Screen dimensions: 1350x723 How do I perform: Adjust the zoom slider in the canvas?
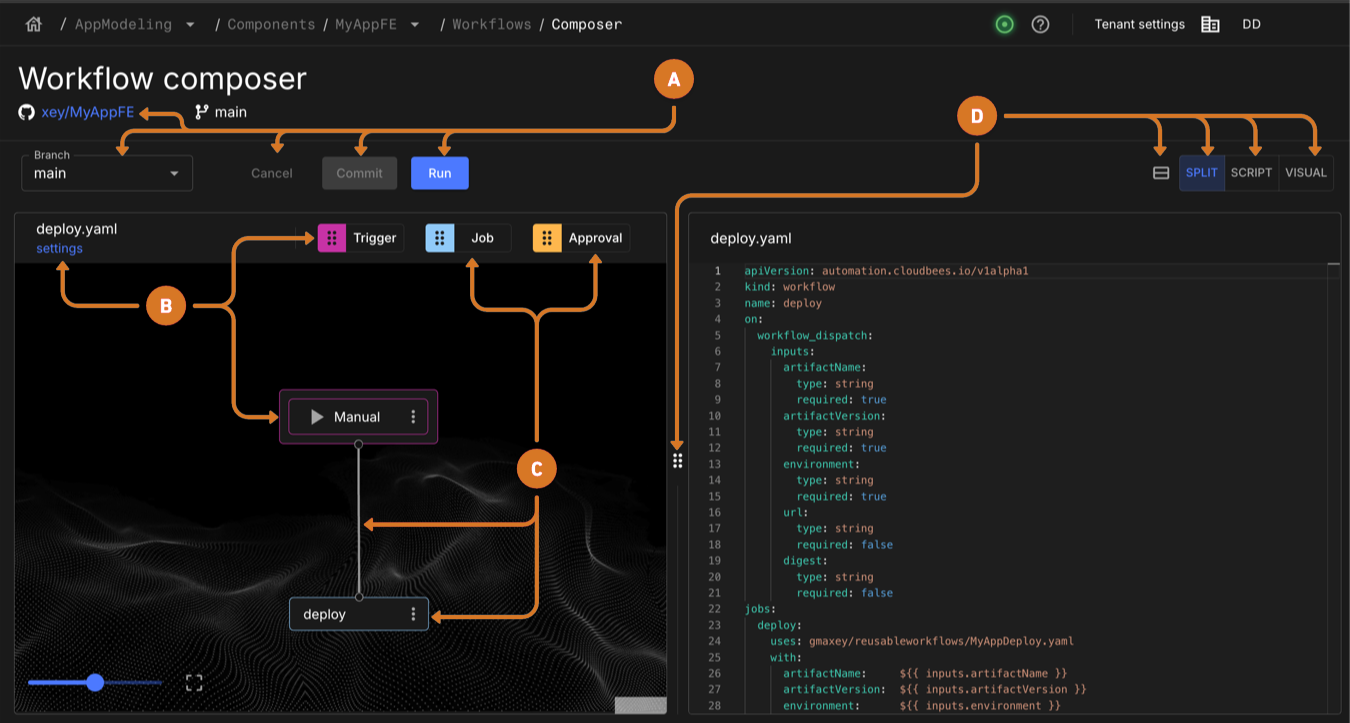(x=95, y=681)
